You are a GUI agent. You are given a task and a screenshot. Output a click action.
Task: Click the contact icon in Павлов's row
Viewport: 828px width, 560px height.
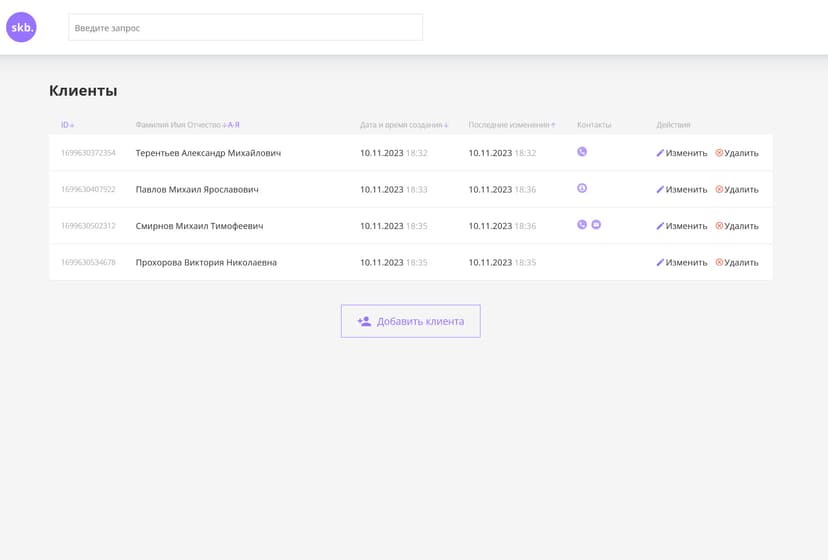(x=582, y=188)
